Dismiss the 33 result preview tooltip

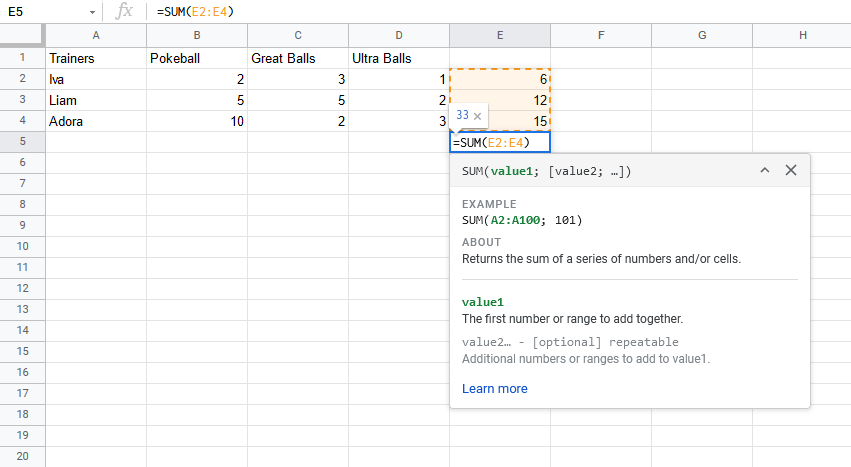(477, 116)
